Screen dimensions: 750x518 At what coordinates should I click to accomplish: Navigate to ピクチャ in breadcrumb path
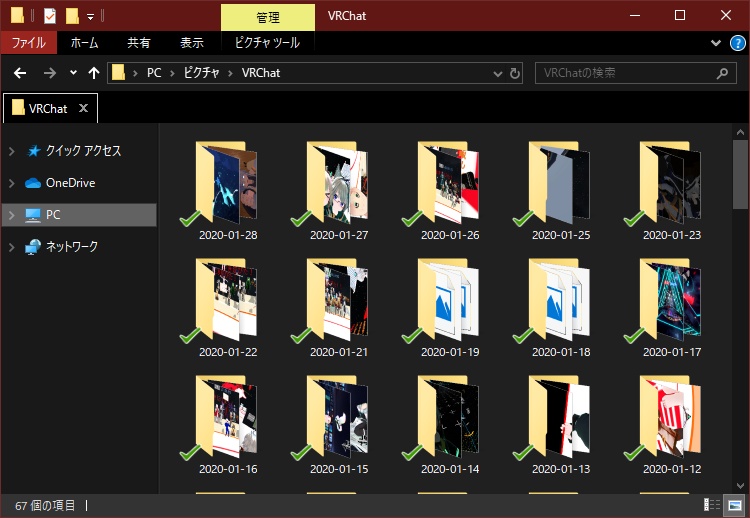(x=201, y=73)
